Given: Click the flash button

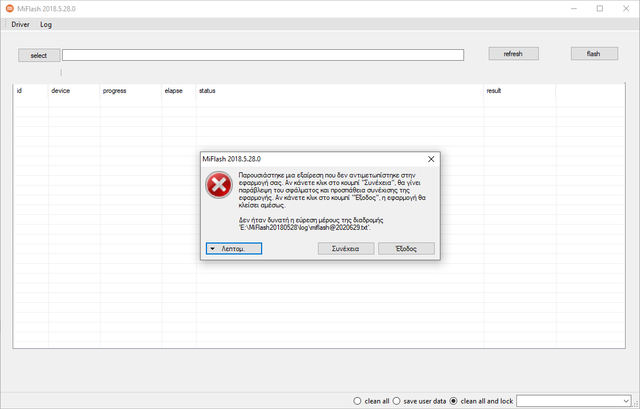Looking at the screenshot, I should [594, 54].
